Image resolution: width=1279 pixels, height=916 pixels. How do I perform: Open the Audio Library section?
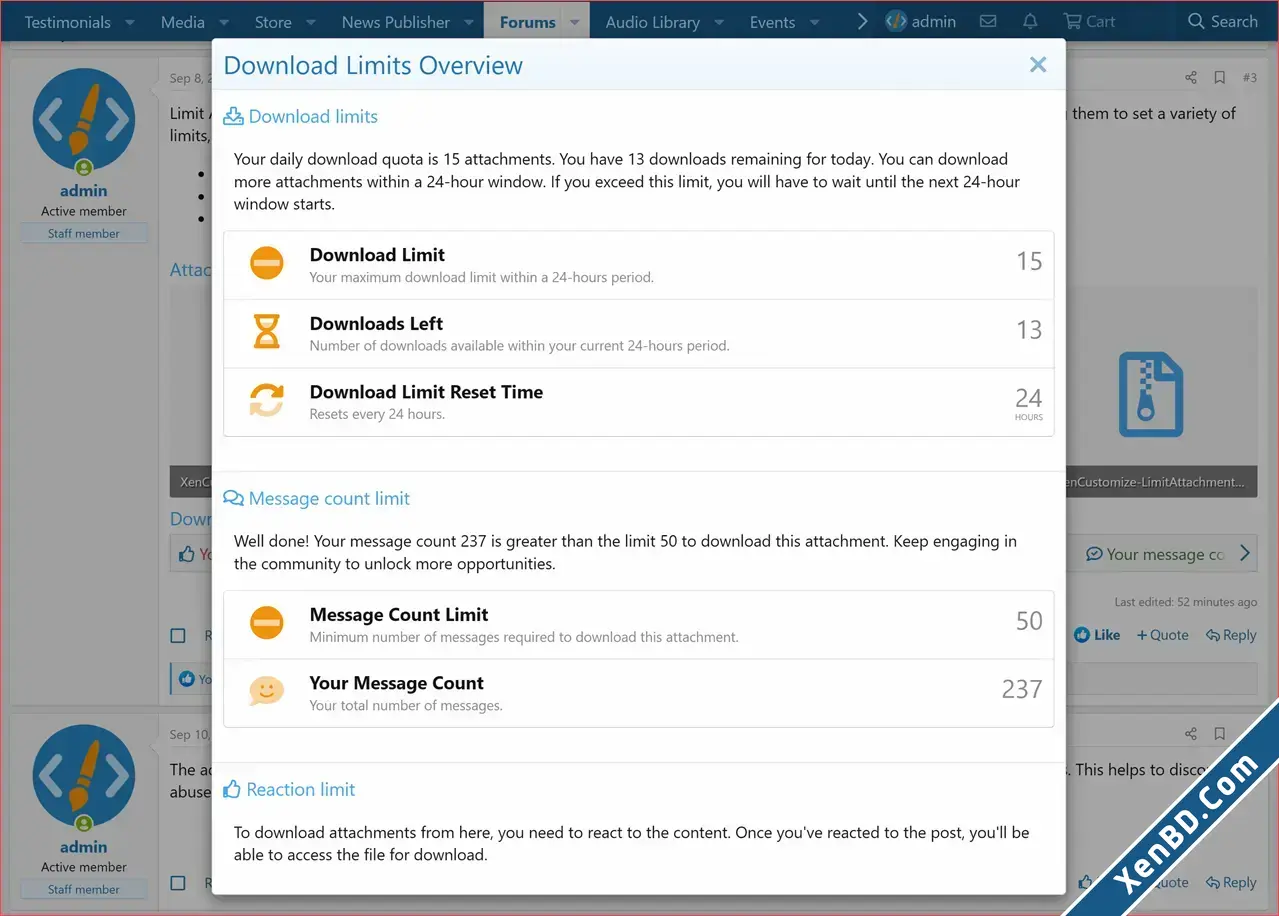[653, 22]
